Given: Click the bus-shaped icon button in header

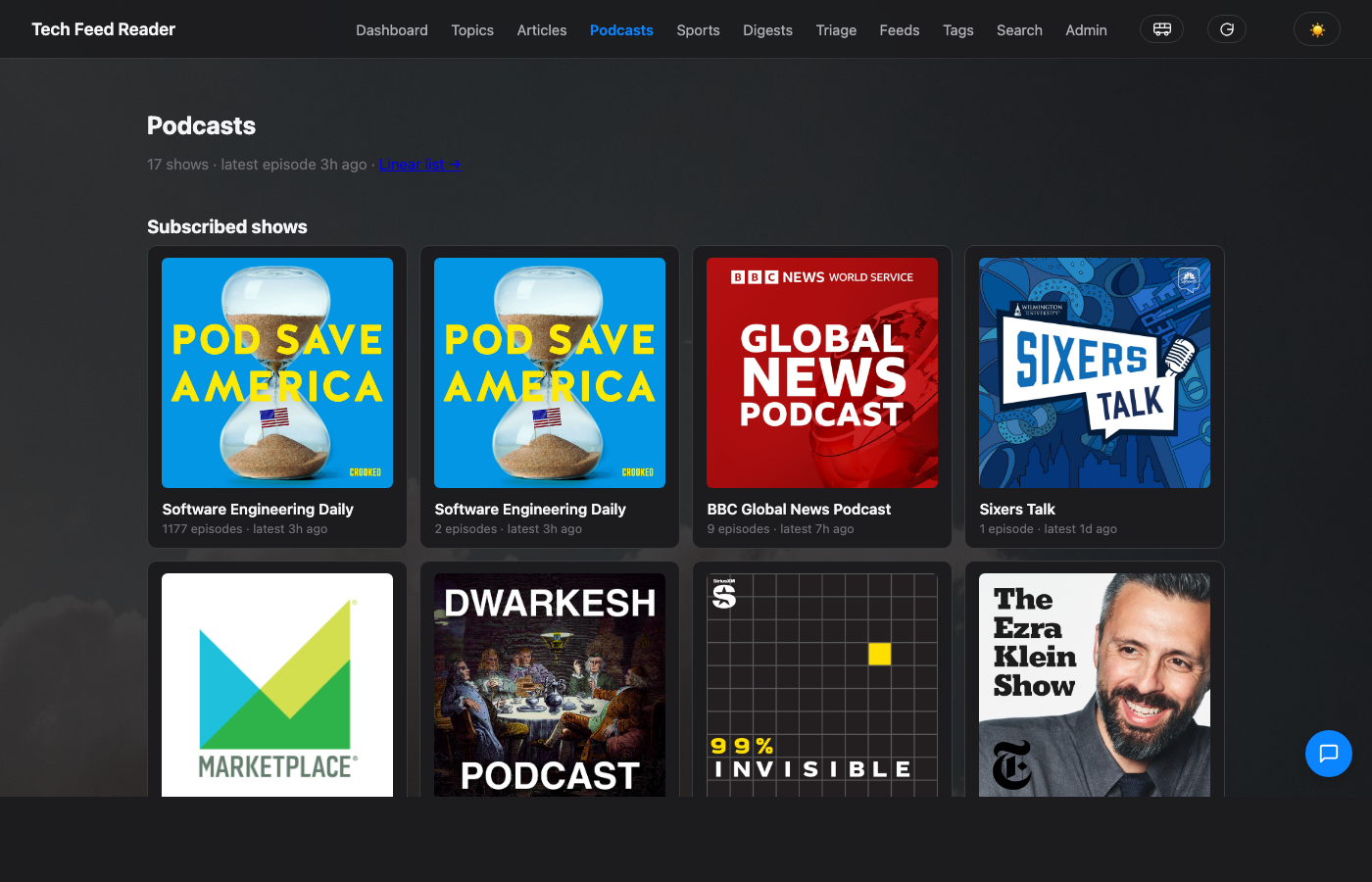Looking at the screenshot, I should (x=1161, y=29).
